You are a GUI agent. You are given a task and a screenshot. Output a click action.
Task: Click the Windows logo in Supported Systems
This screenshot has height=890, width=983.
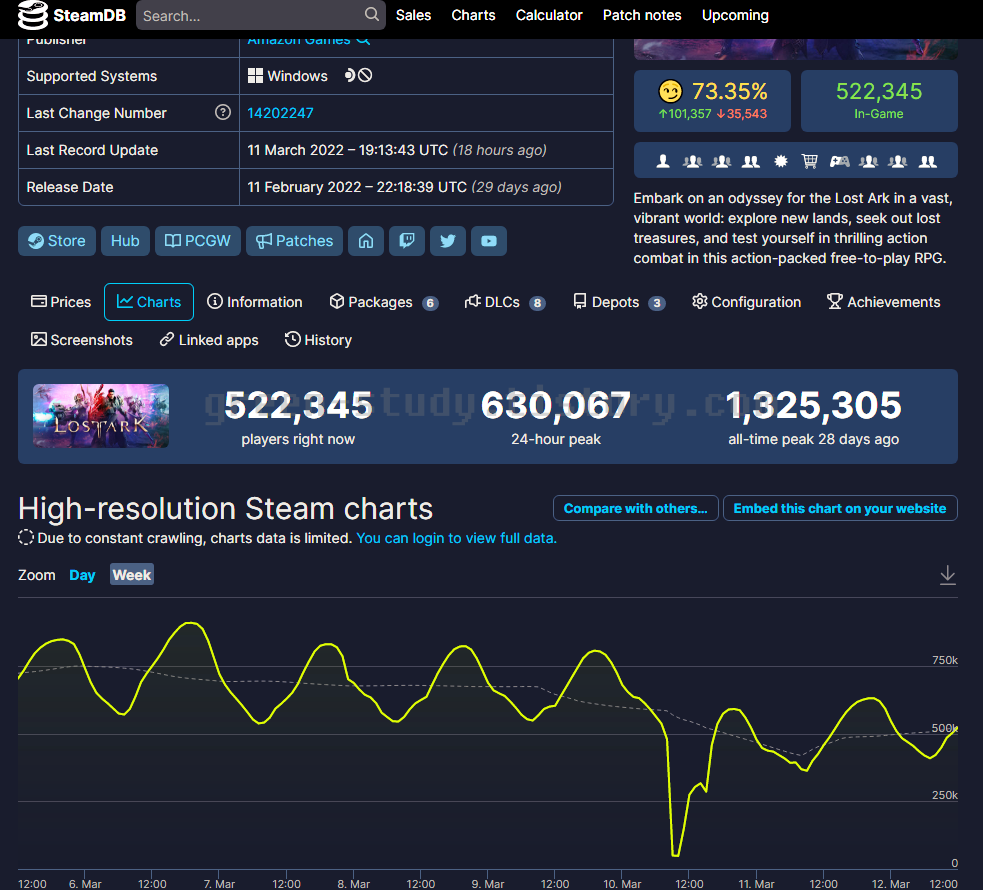(255, 76)
